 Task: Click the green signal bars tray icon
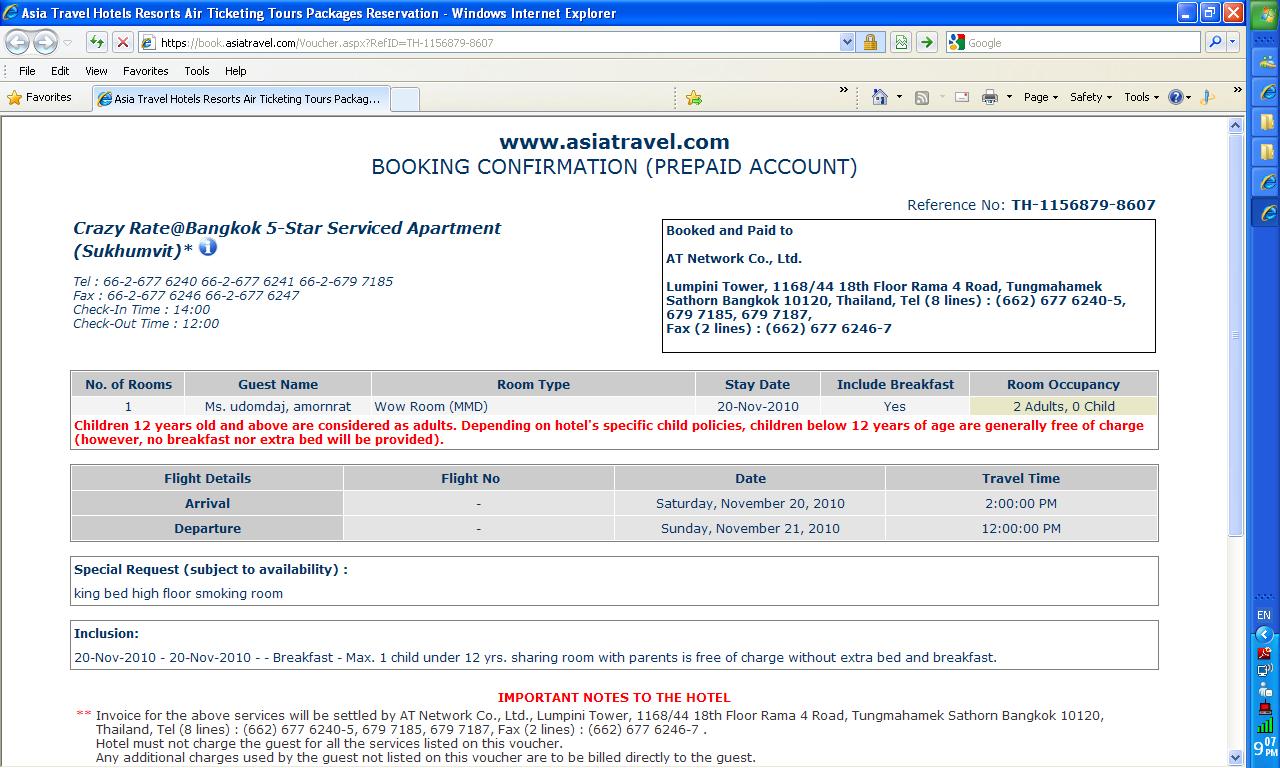pyautogui.click(x=1265, y=725)
